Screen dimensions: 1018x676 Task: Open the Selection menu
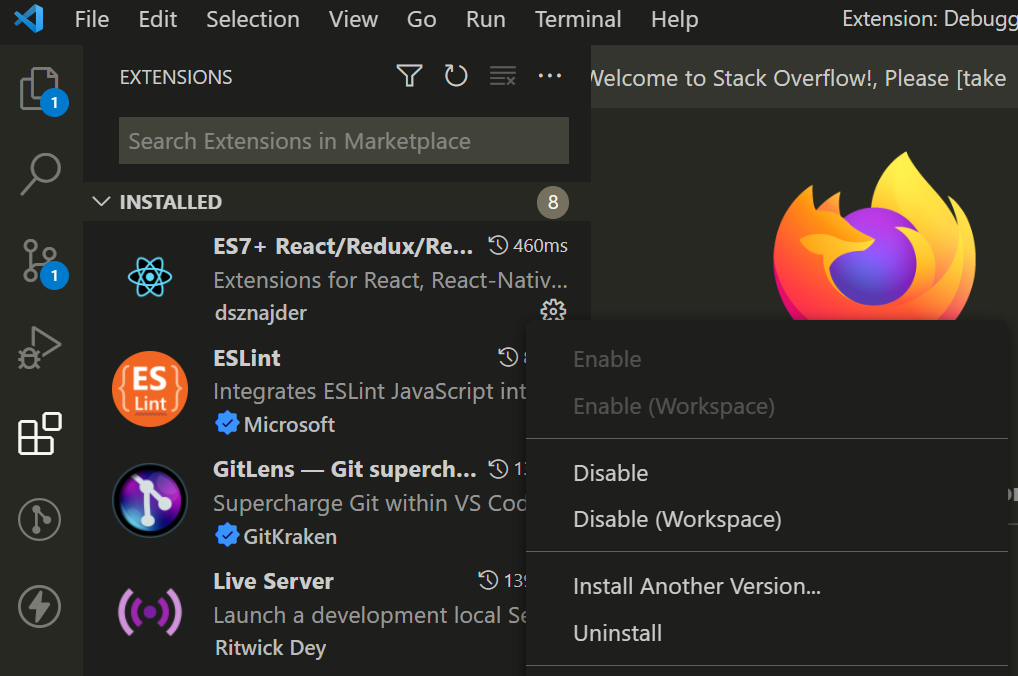click(x=253, y=19)
